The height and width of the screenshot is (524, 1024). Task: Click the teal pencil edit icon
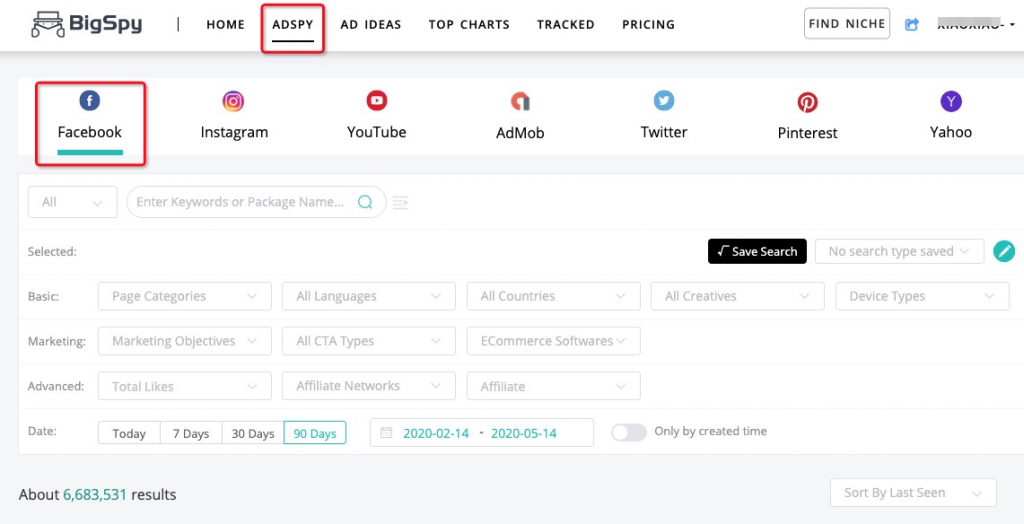click(x=1004, y=251)
